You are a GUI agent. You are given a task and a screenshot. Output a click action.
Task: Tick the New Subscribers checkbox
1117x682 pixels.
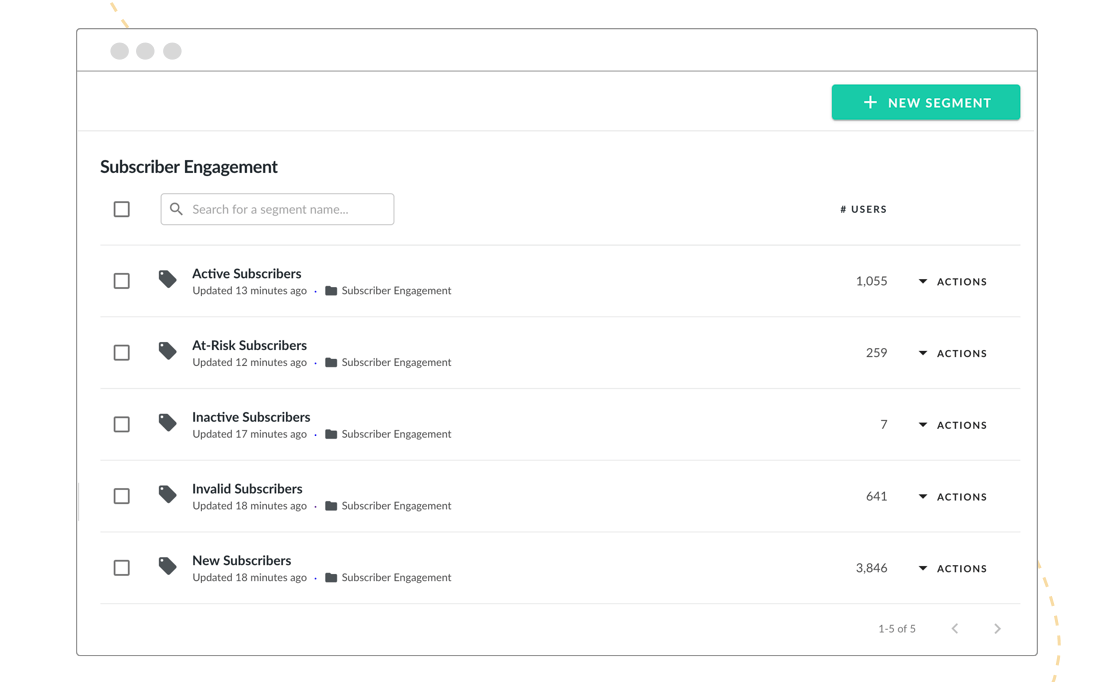[x=122, y=568]
